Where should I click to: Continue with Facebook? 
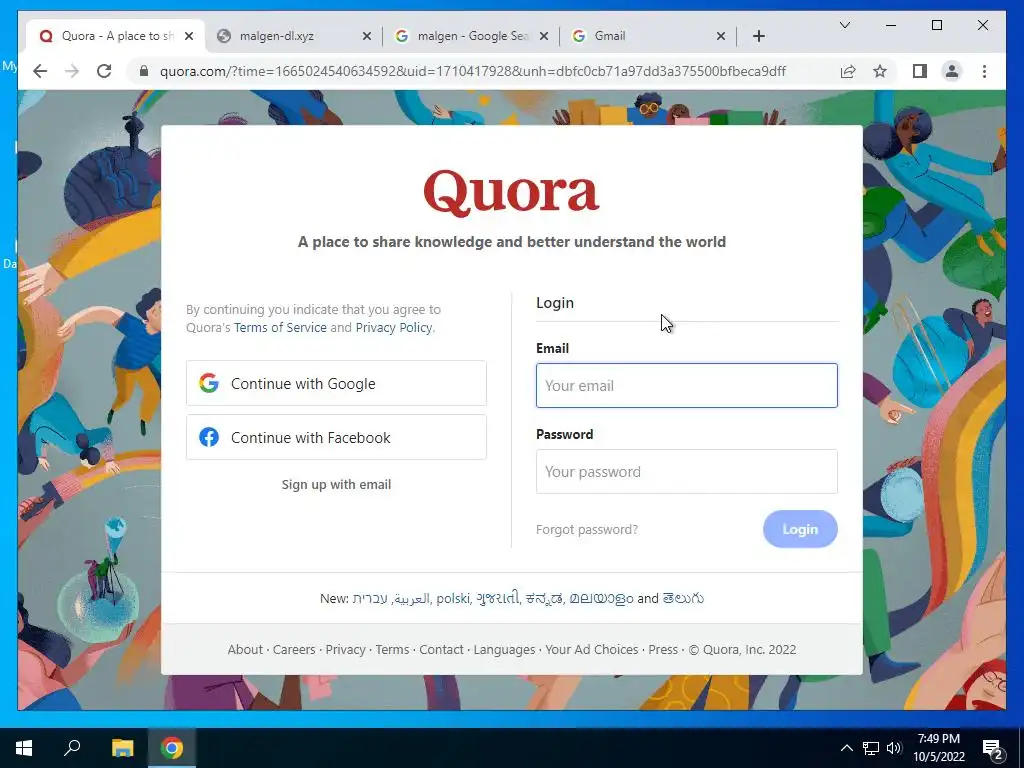coord(336,437)
